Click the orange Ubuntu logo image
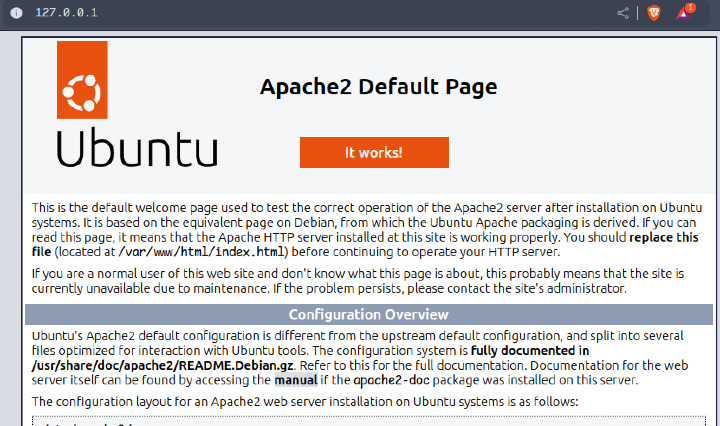 point(82,80)
